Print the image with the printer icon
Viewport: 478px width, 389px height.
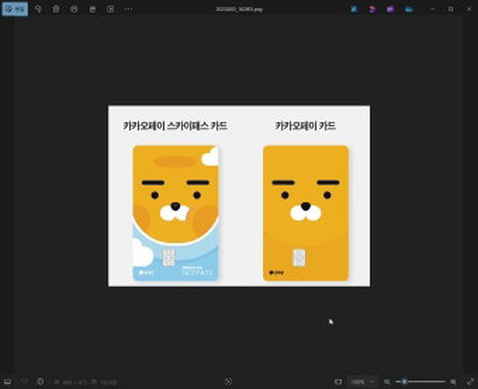point(74,9)
